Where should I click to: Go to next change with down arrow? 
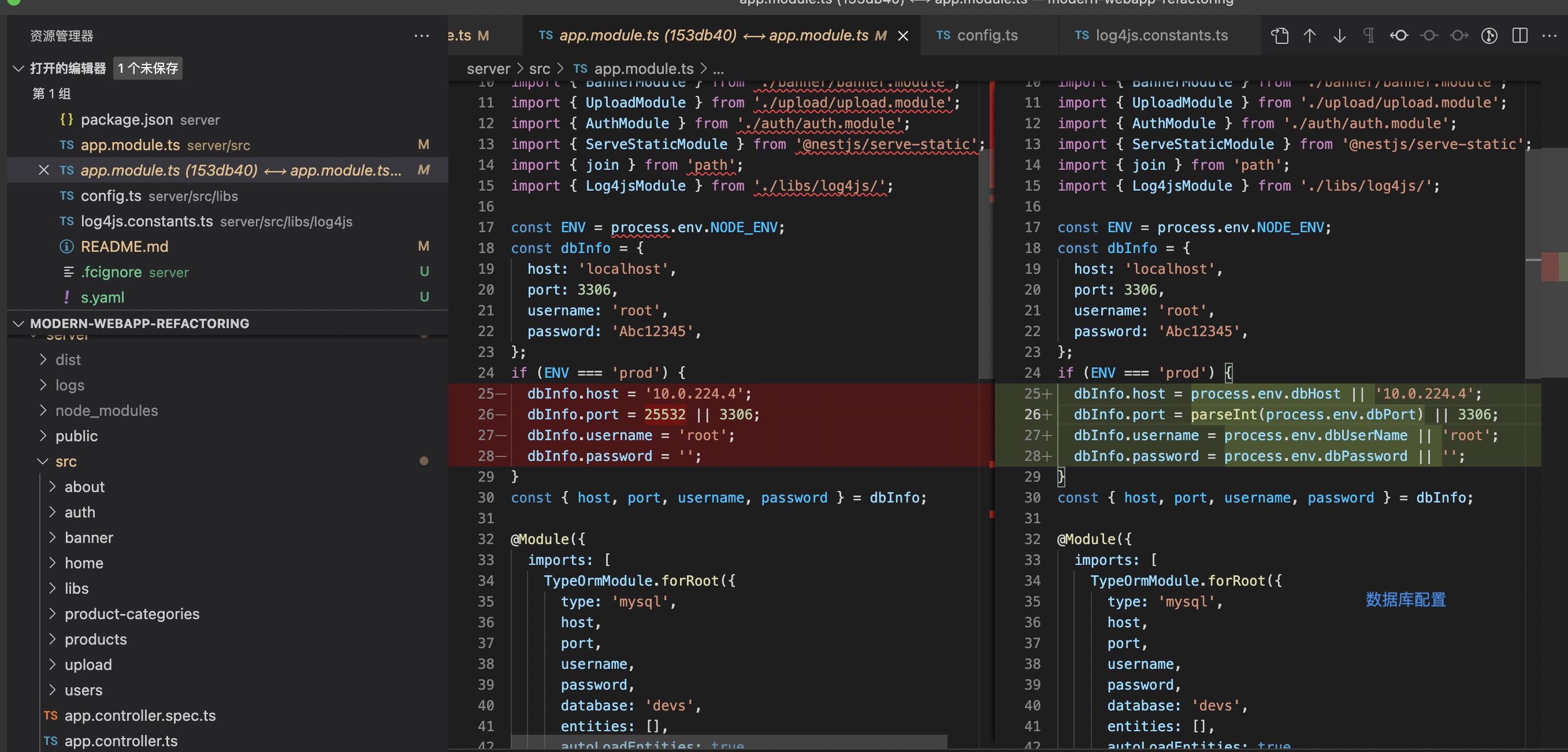[1339, 36]
